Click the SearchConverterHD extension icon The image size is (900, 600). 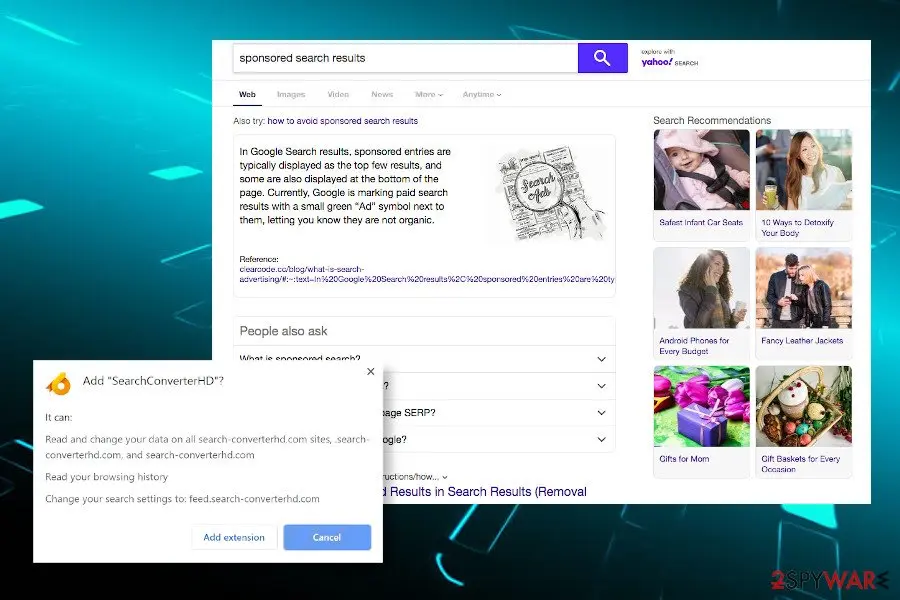coord(59,384)
